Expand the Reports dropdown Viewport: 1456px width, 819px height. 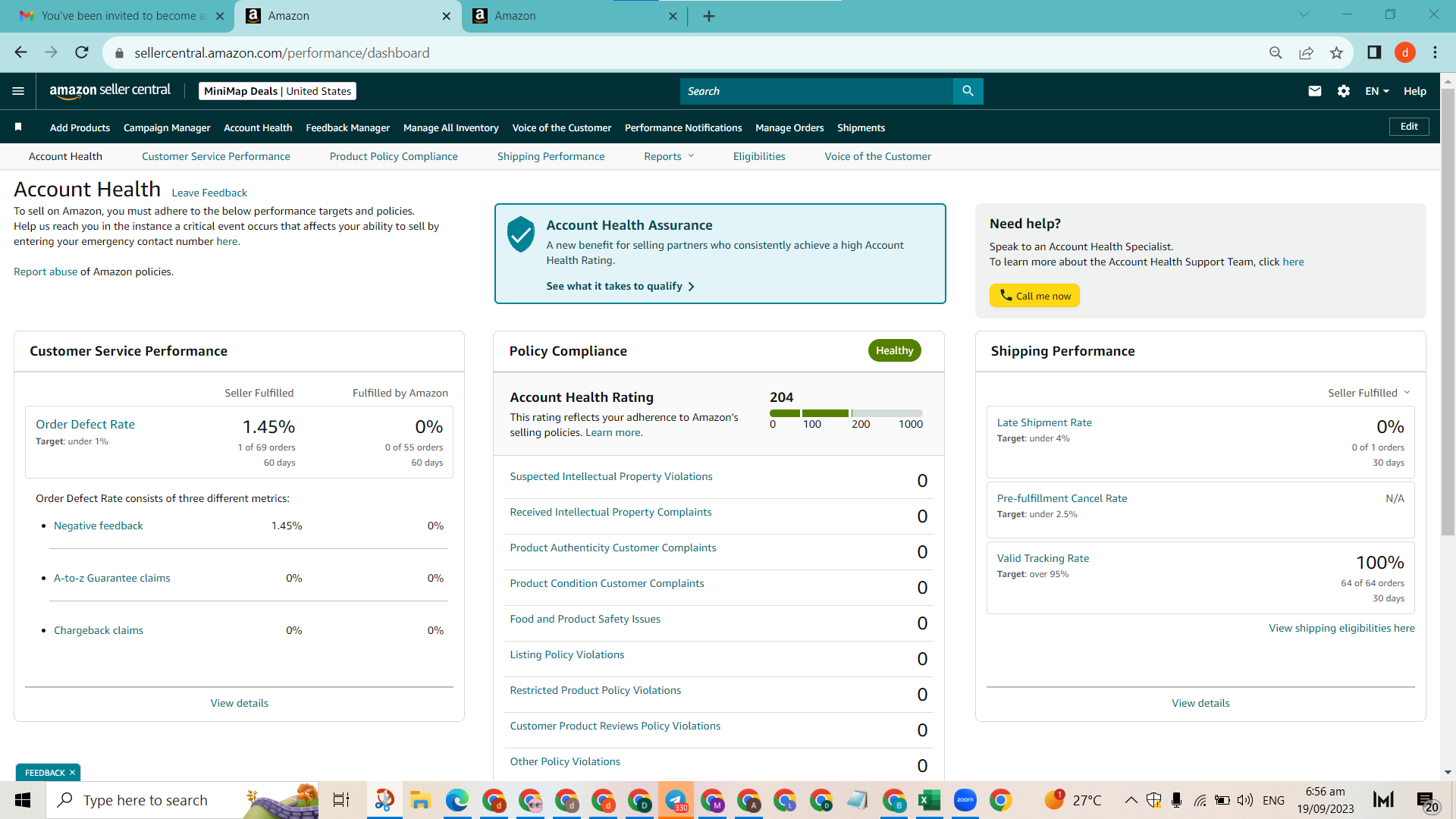[669, 156]
